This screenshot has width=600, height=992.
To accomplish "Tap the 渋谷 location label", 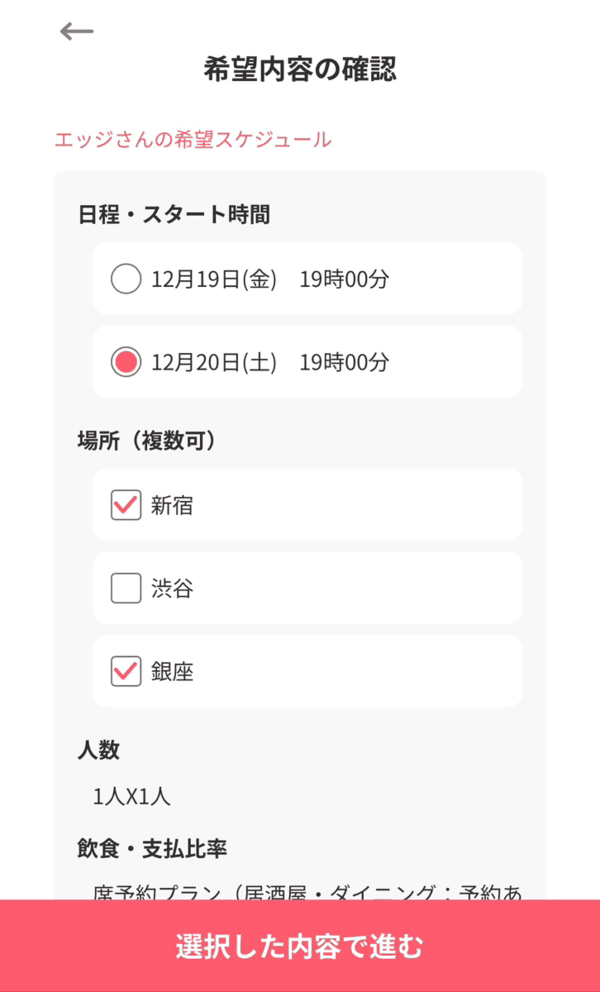I will [x=172, y=589].
